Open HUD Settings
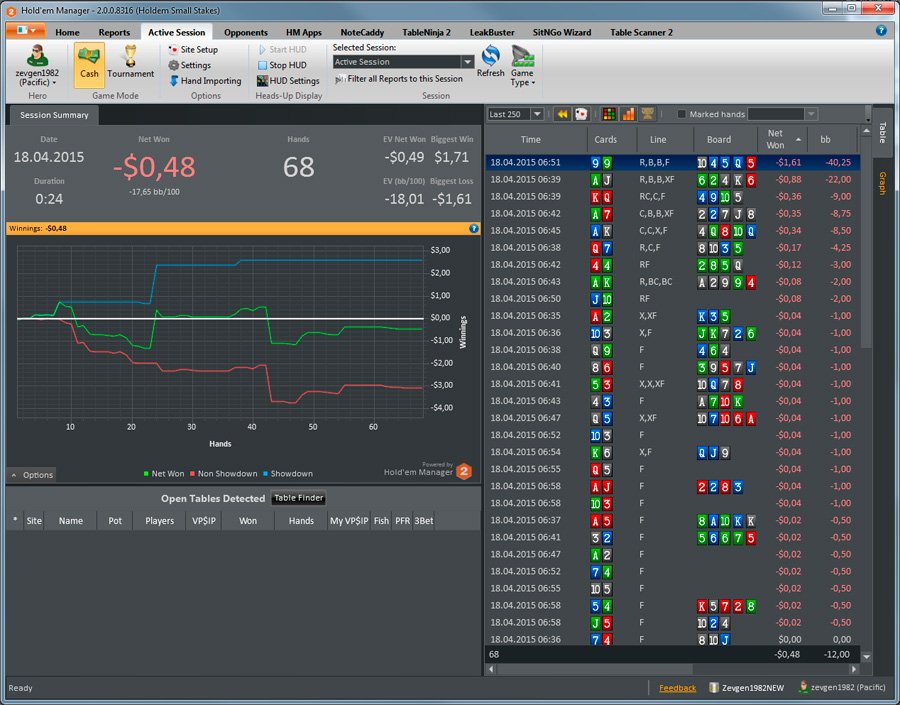 288,80
